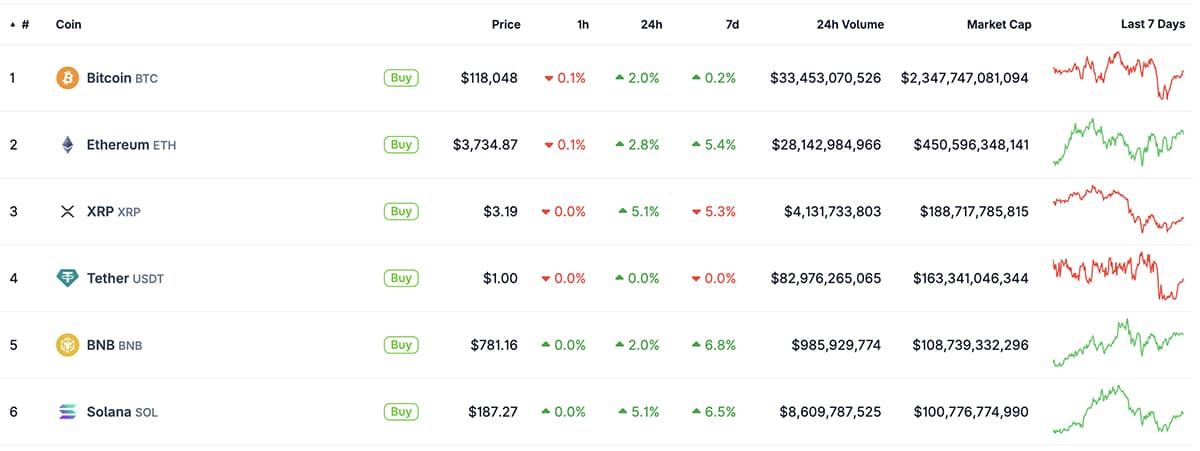Hit the Buy button for Ethereum

(401, 144)
